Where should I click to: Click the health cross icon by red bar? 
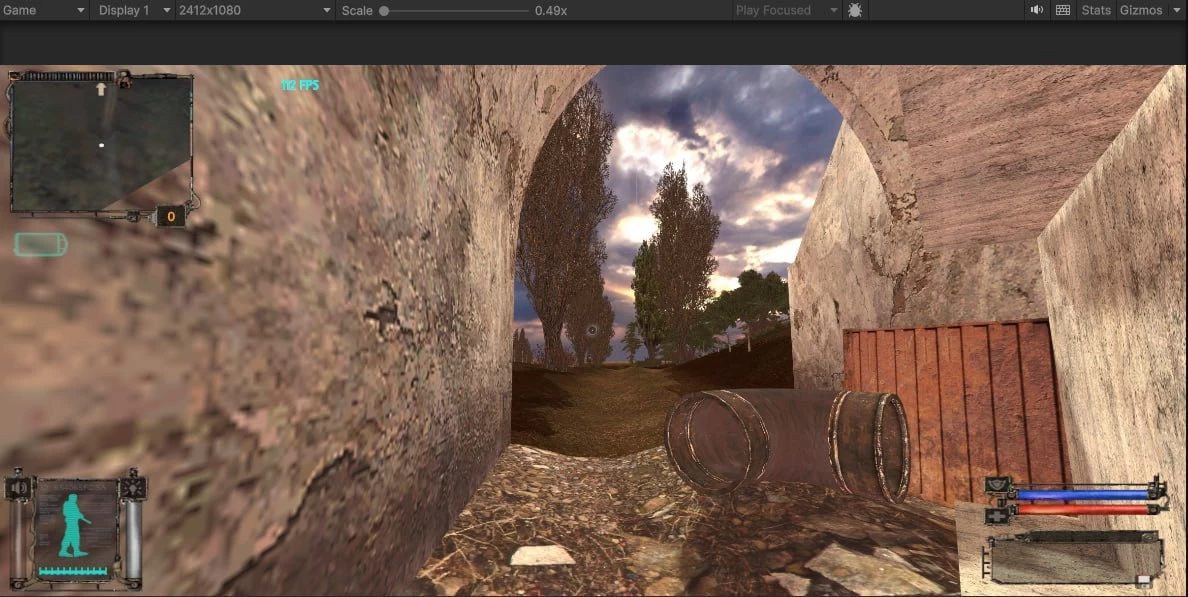pos(997,514)
